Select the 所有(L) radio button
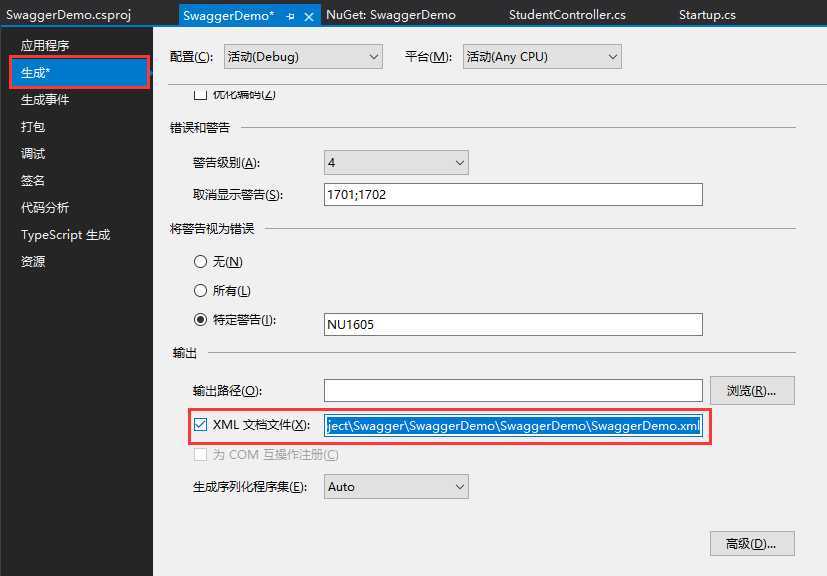The height and width of the screenshot is (576, 827). pyautogui.click(x=200, y=290)
